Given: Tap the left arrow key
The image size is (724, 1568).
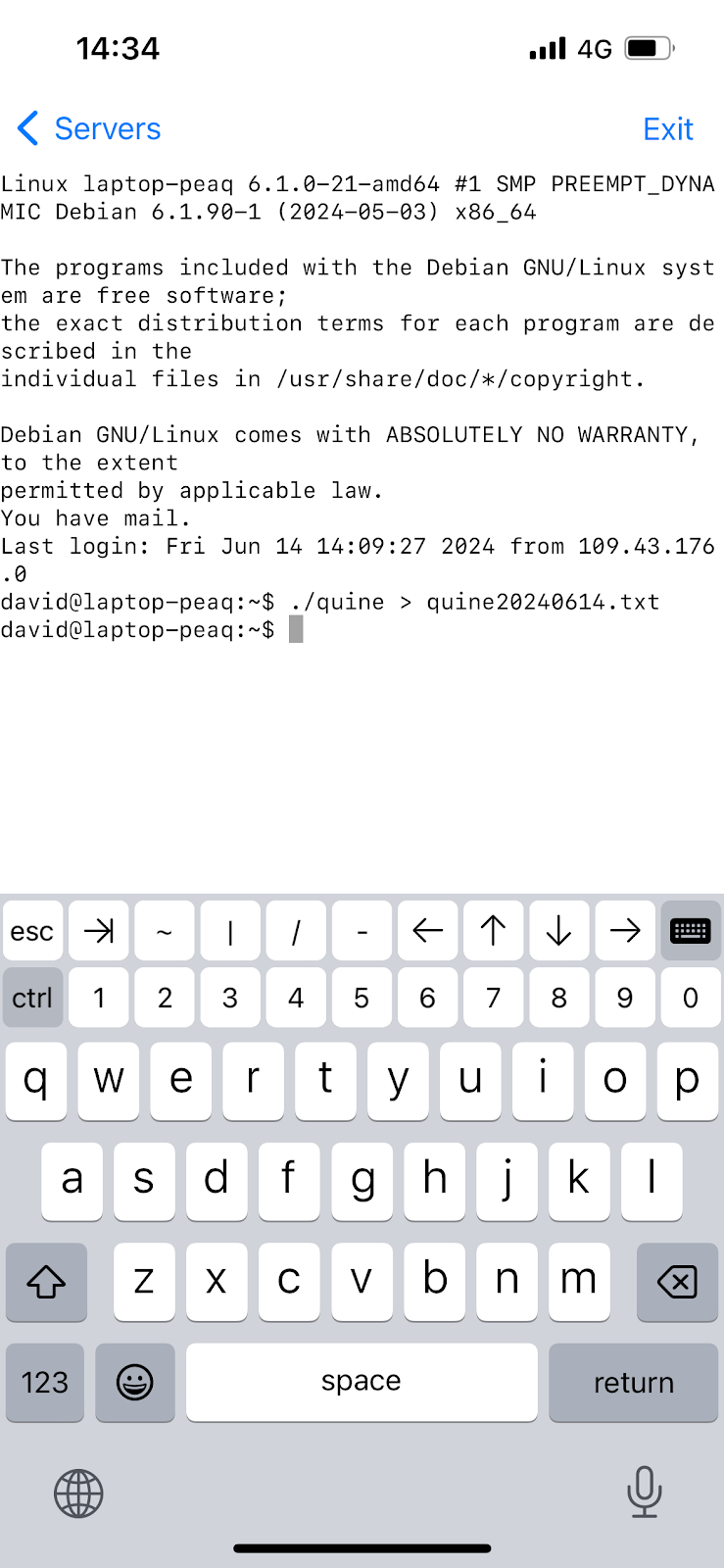Looking at the screenshot, I should 427,930.
